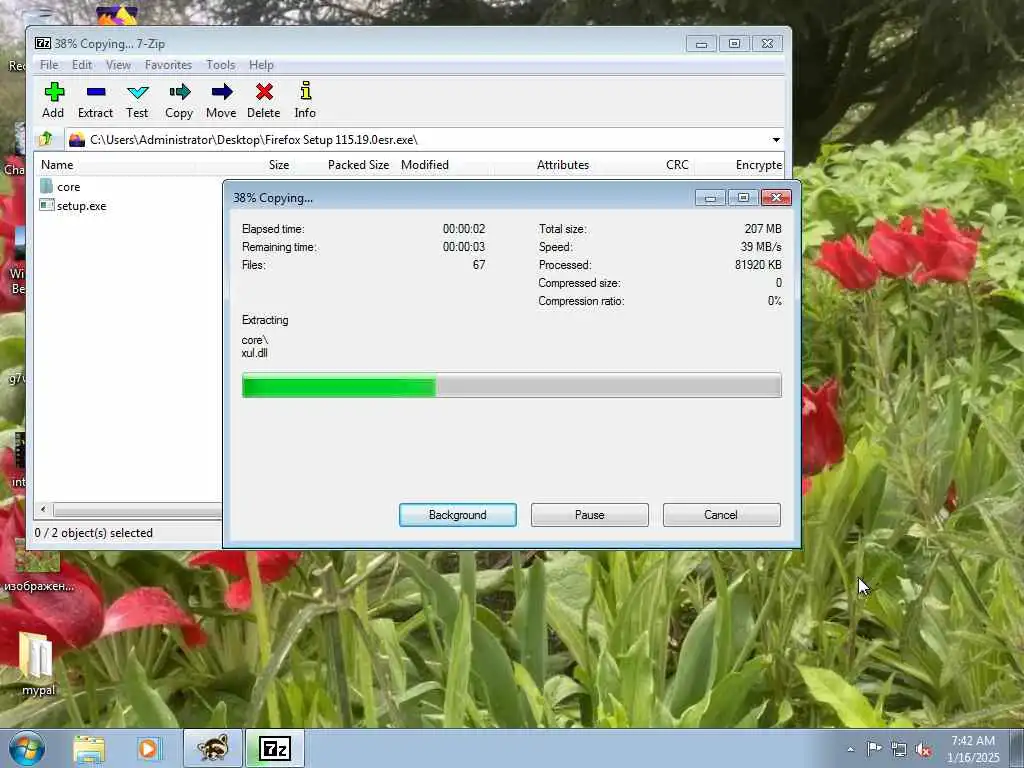The width and height of the screenshot is (1024, 768).
Task: Send the copy operation to Background
Action: click(458, 515)
